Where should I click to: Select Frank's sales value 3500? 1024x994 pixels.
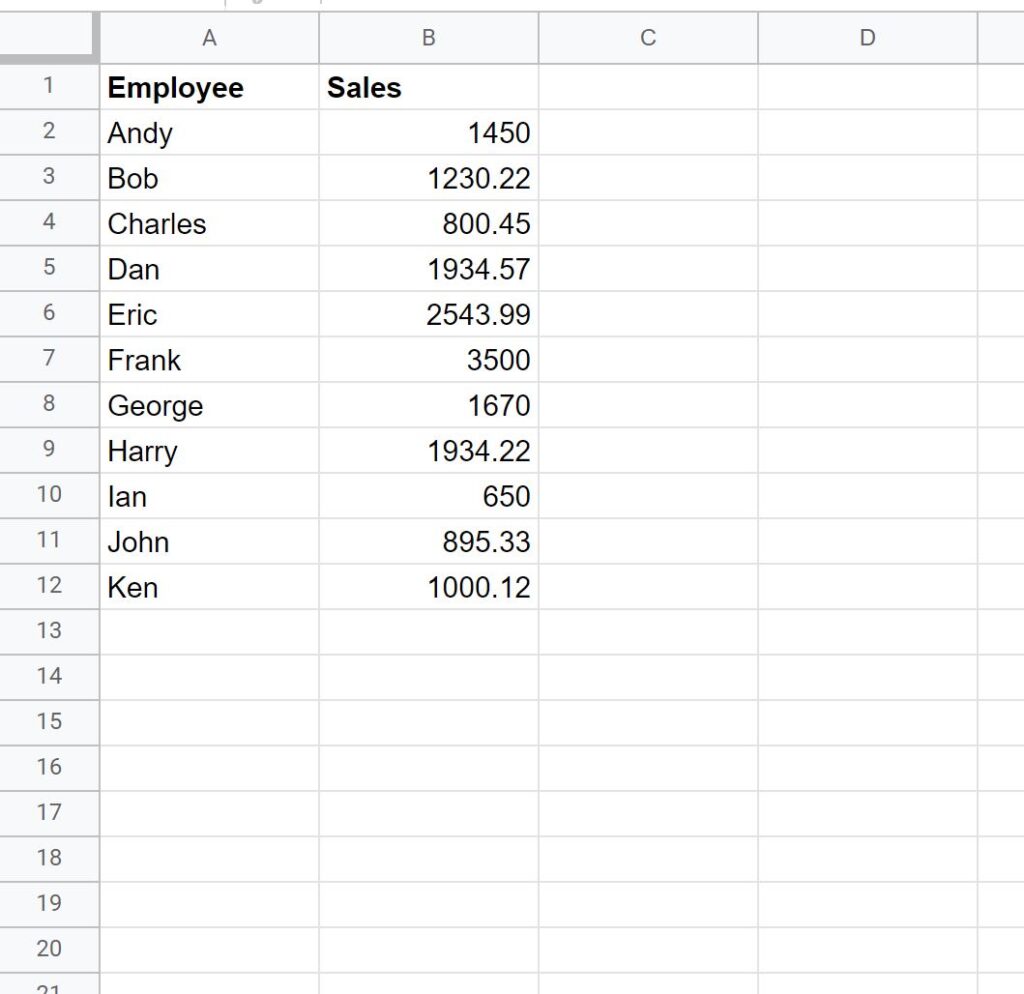coord(428,360)
